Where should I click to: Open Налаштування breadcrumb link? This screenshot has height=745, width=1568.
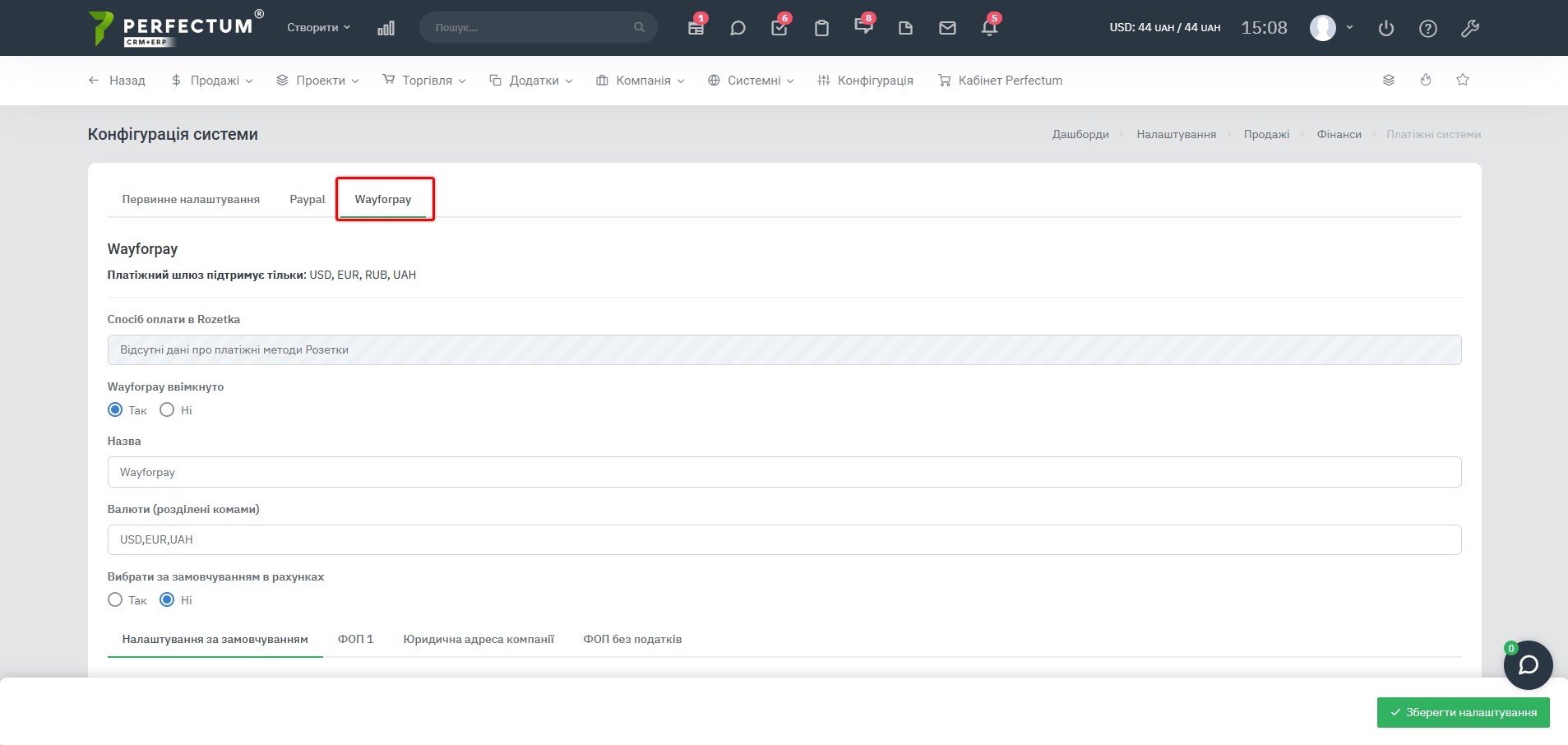point(1176,134)
